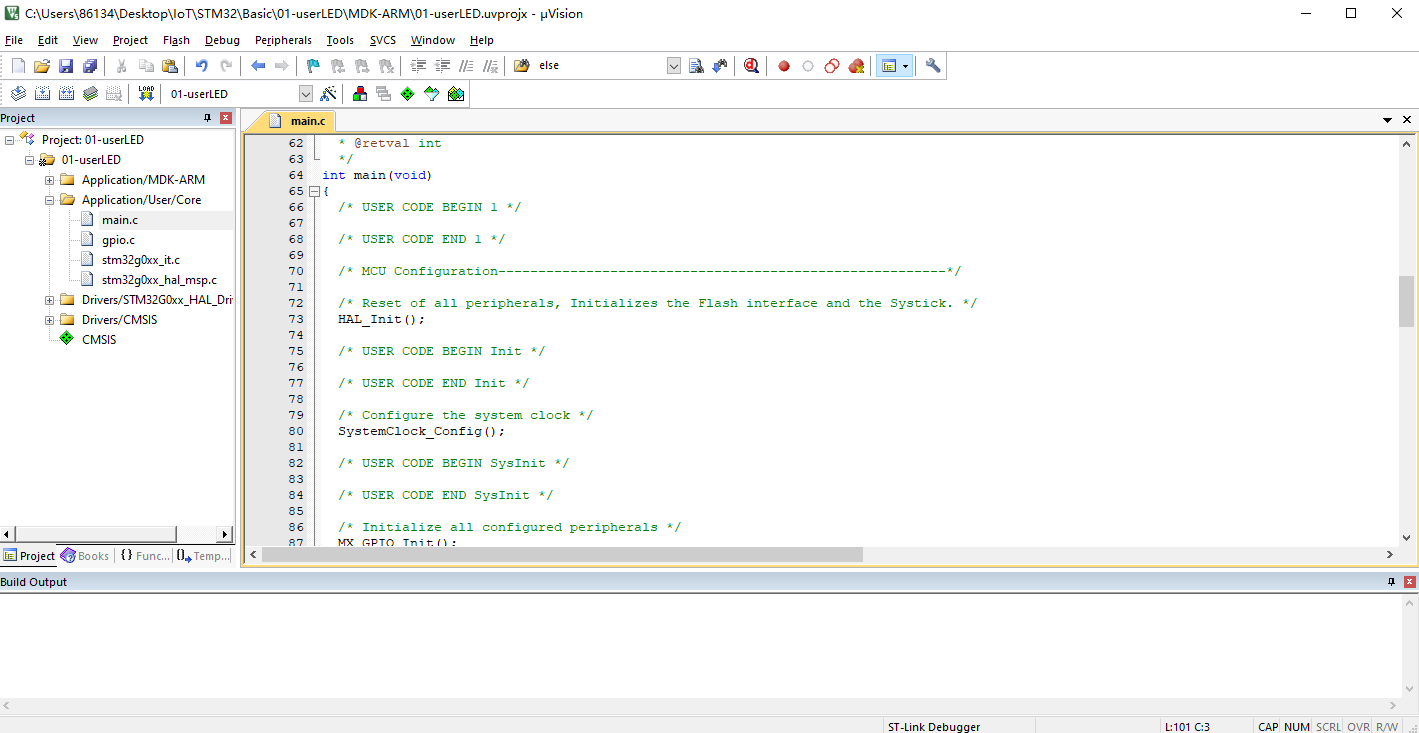Comment the selection with the // icon

pyautogui.click(x=466, y=66)
